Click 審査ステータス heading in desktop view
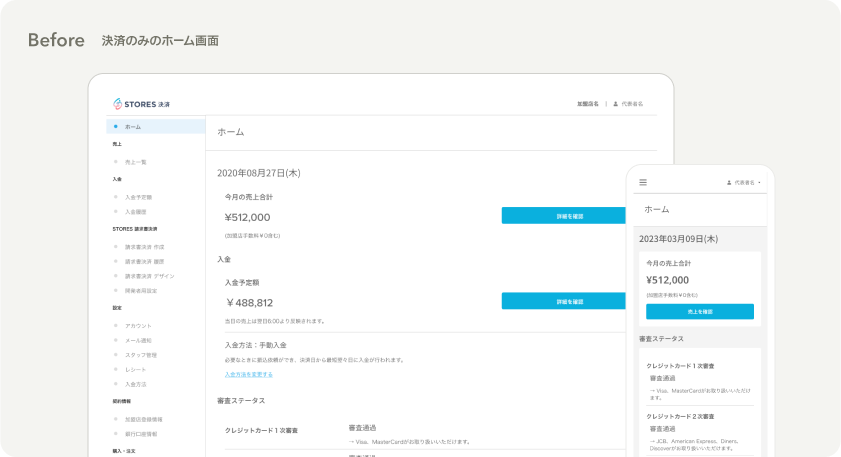The image size is (841, 457). (x=241, y=401)
